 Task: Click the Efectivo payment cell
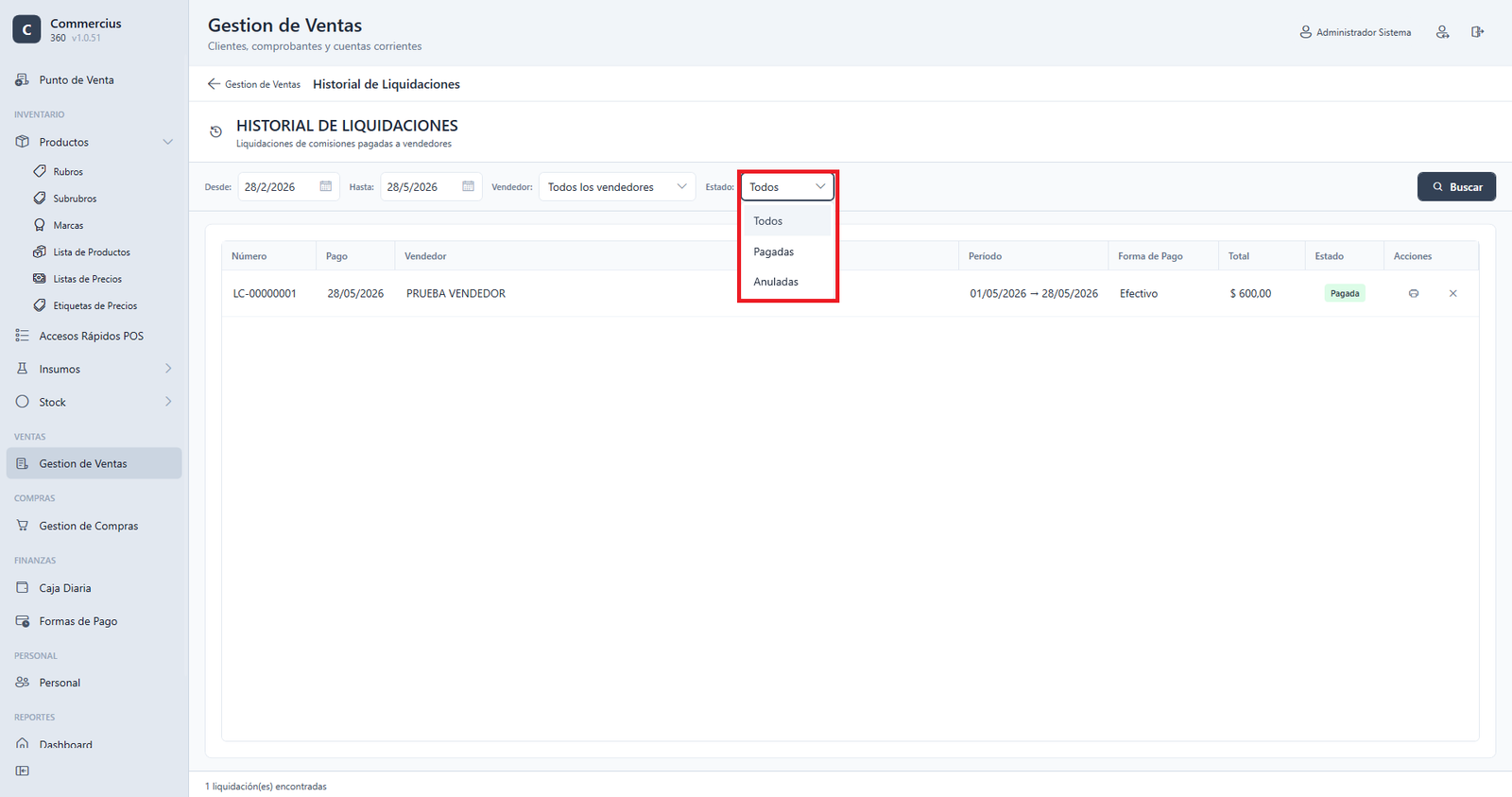(1139, 294)
